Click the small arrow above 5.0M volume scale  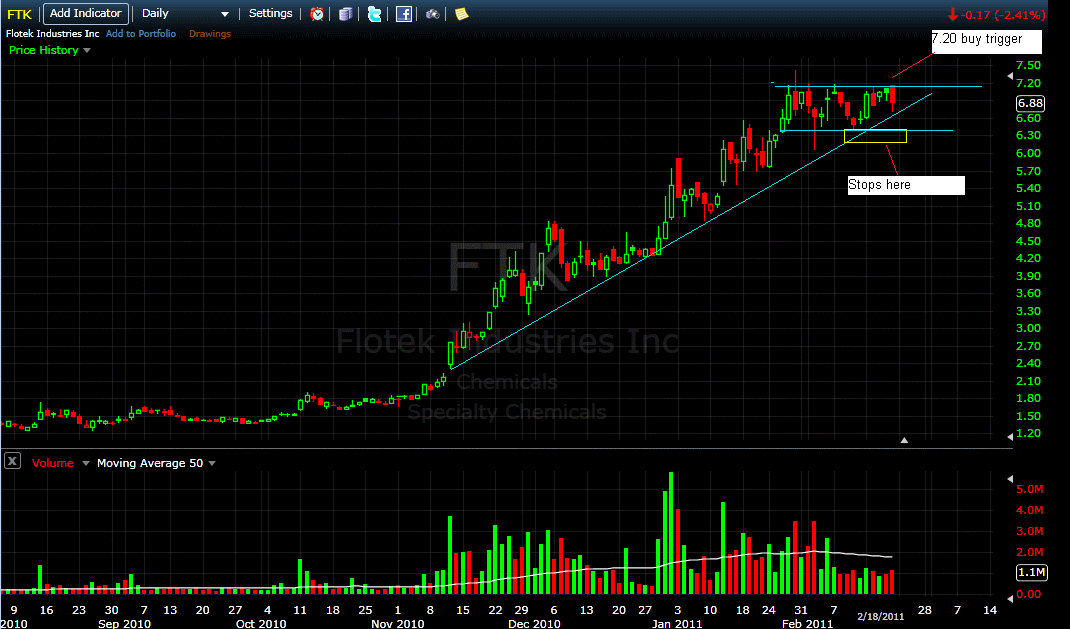1010,479
